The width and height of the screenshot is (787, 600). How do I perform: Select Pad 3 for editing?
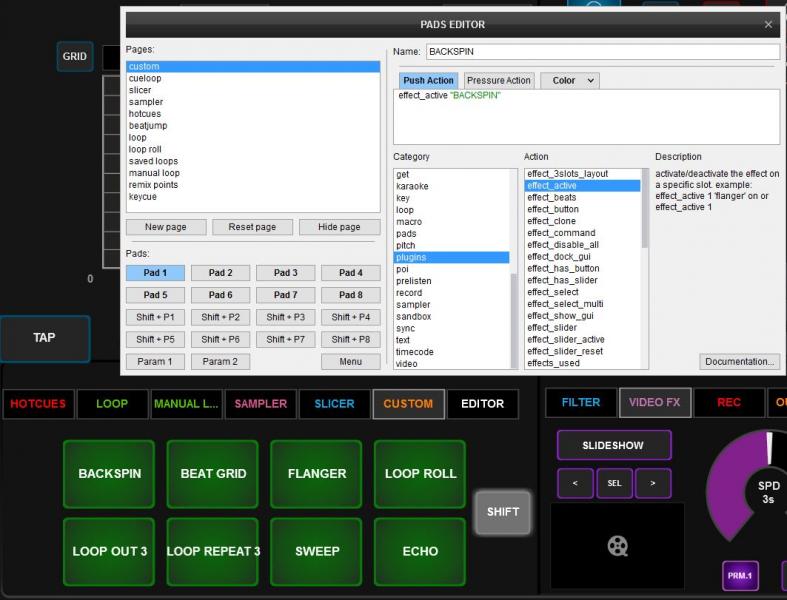point(286,273)
